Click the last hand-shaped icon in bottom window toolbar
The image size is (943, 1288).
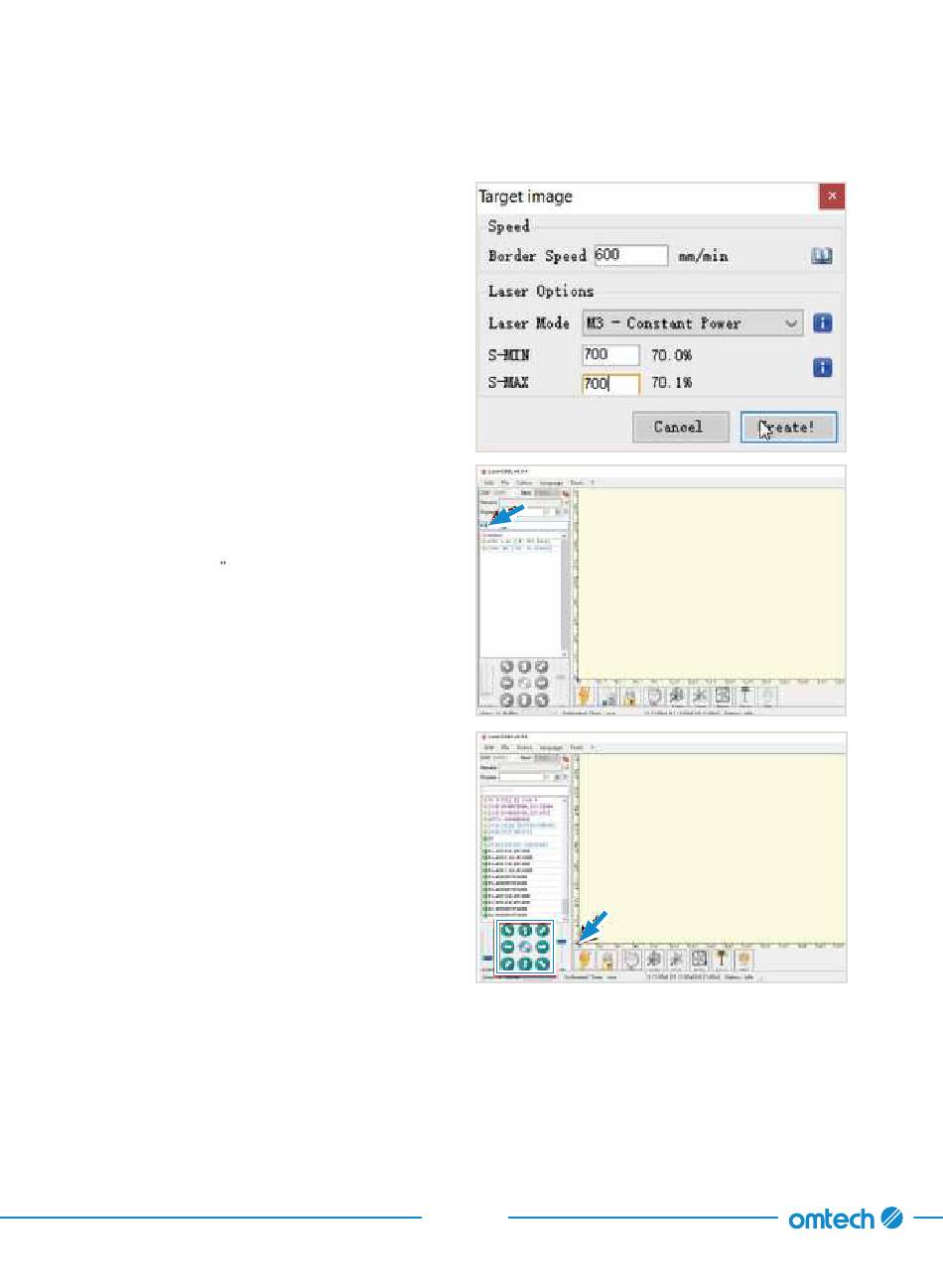click(743, 960)
